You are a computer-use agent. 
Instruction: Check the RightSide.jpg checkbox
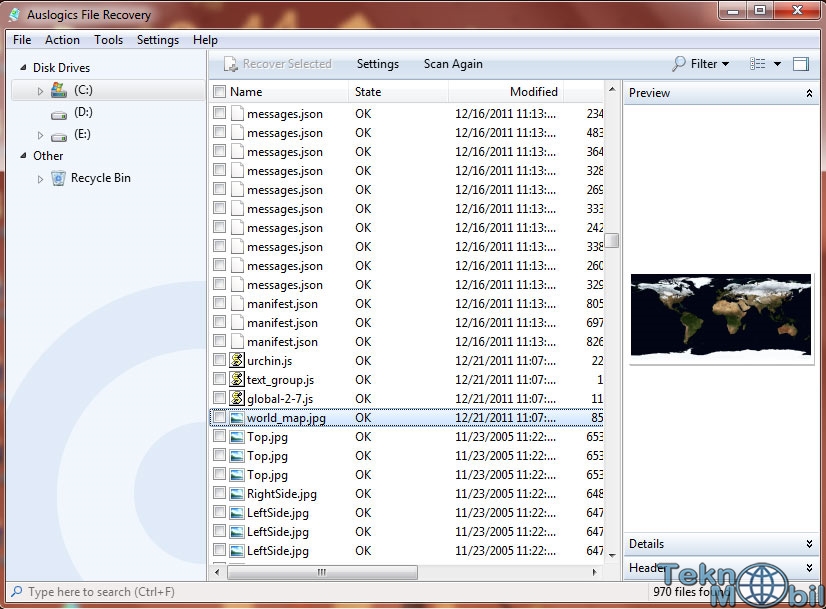pyautogui.click(x=219, y=493)
